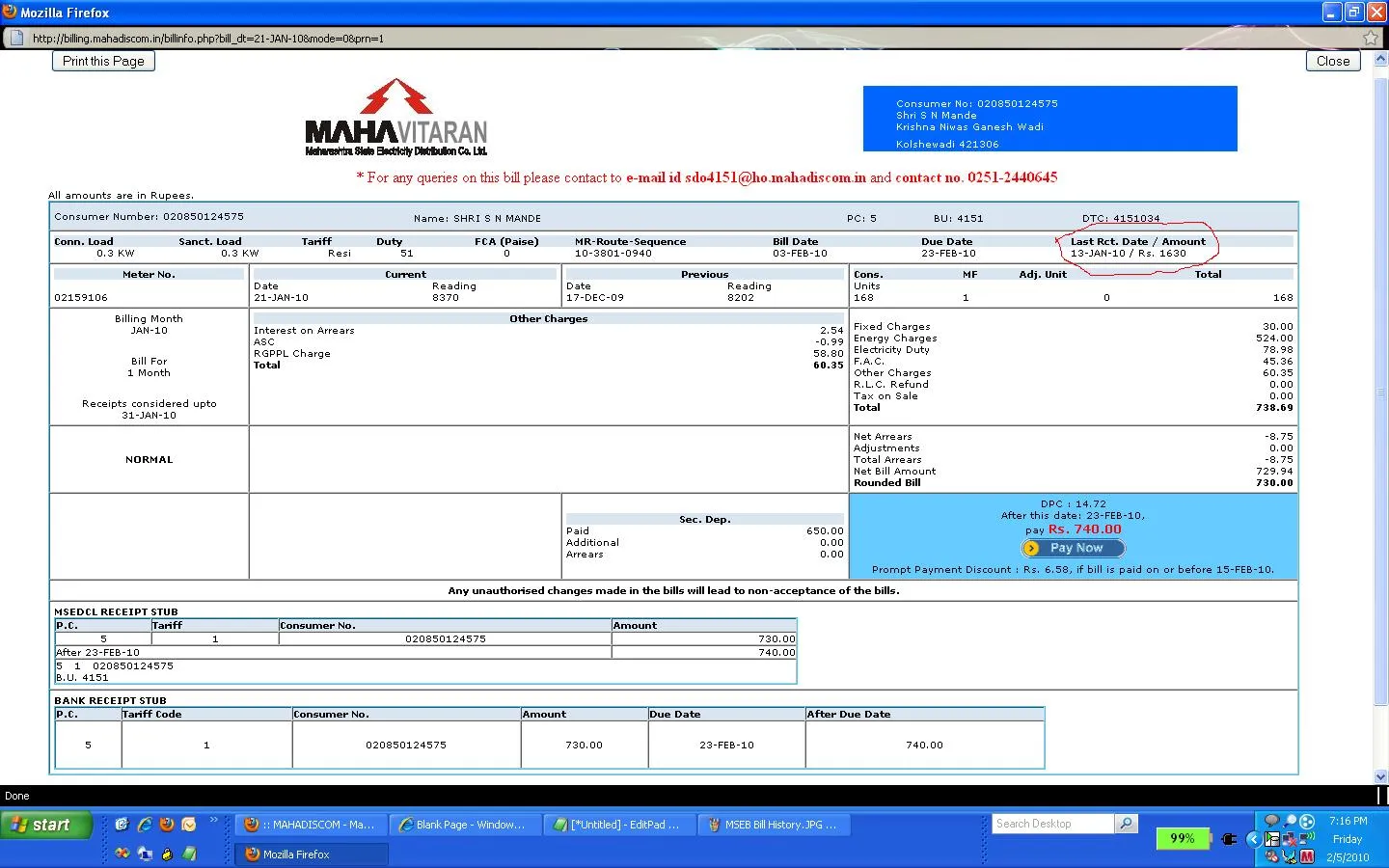This screenshot has width=1389, height=868.
Task: Switch to Blank Page Internet Explorer window
Action: (464, 825)
